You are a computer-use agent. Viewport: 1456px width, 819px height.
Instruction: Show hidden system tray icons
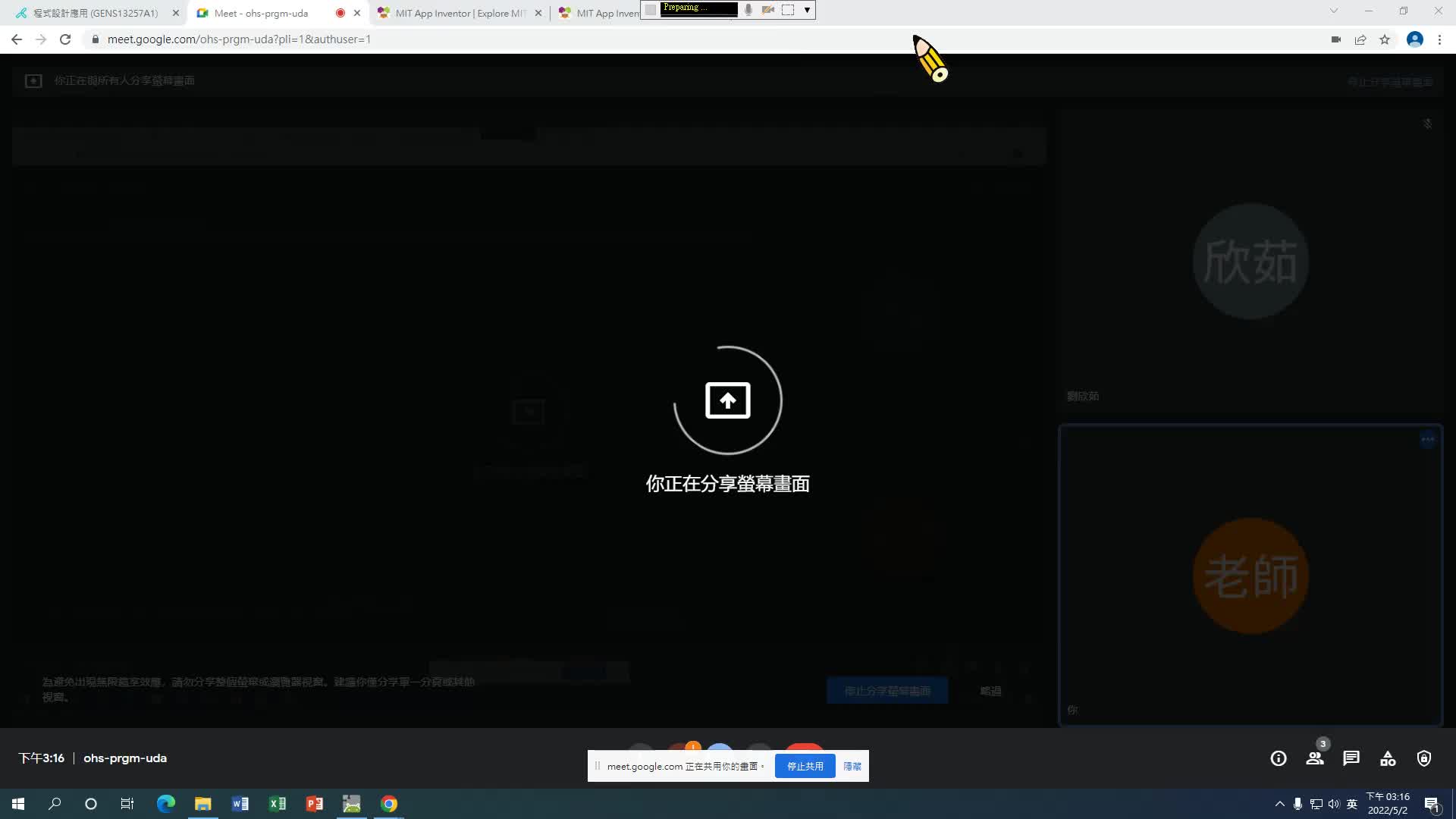tap(1280, 804)
